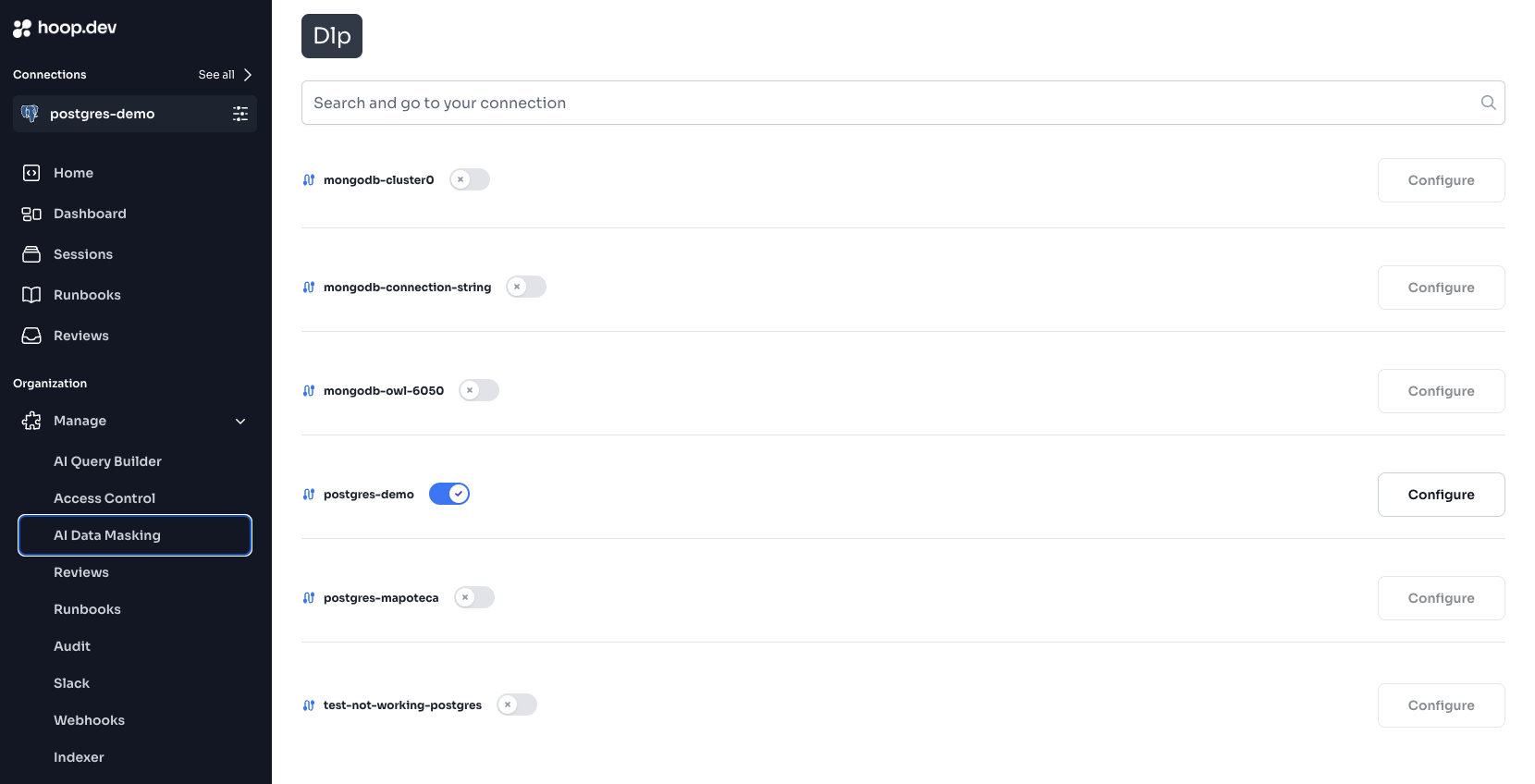Open postgres-demo connection settings sliders icon
Screen dimensions: 1535x784
240,114
